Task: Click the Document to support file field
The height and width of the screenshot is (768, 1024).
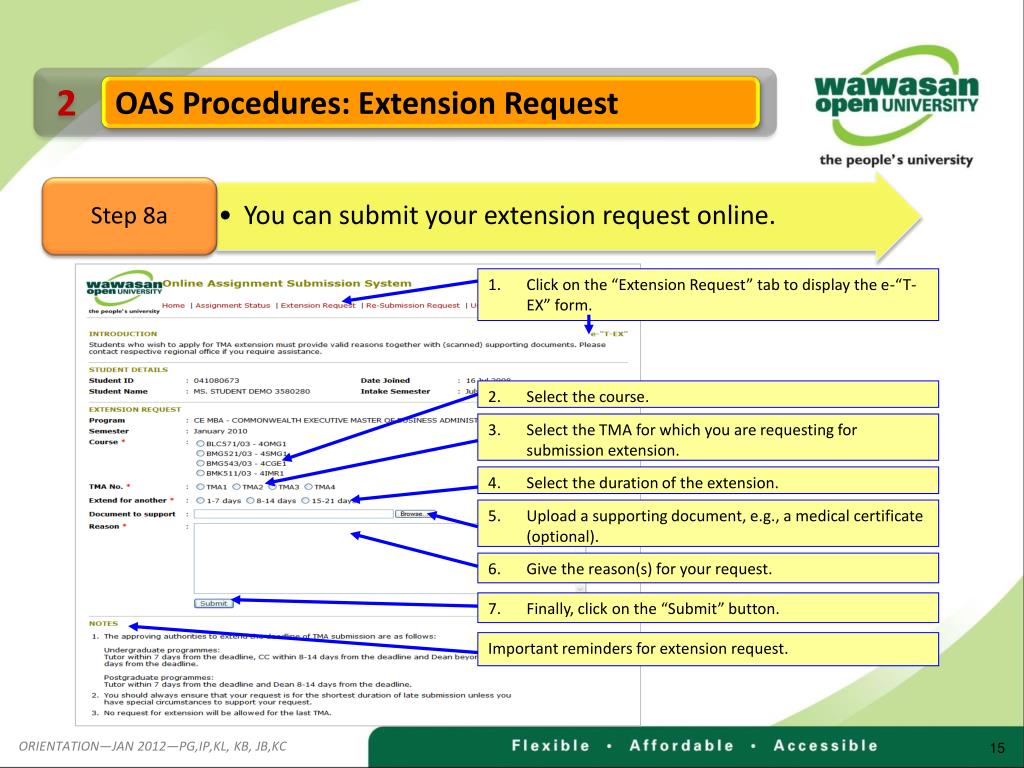Action: click(x=293, y=514)
